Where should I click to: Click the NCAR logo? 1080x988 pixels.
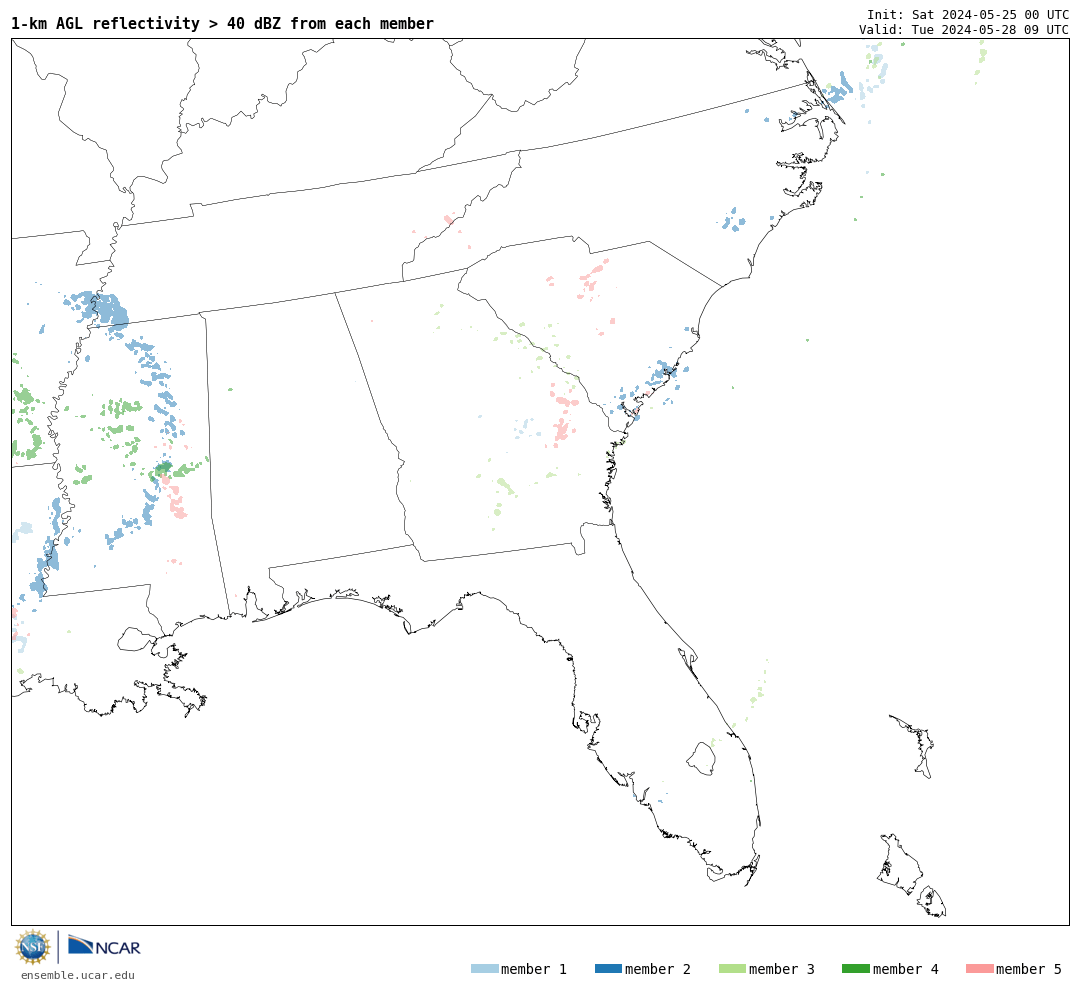105,945
